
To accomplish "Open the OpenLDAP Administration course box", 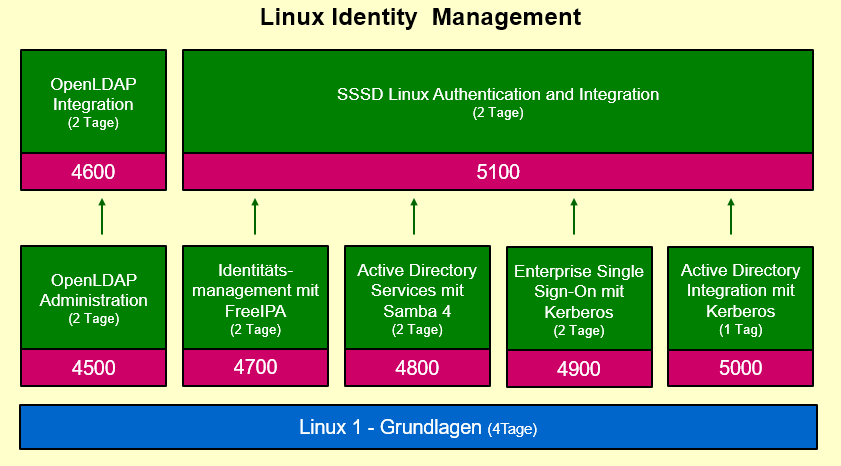I will (93, 298).
